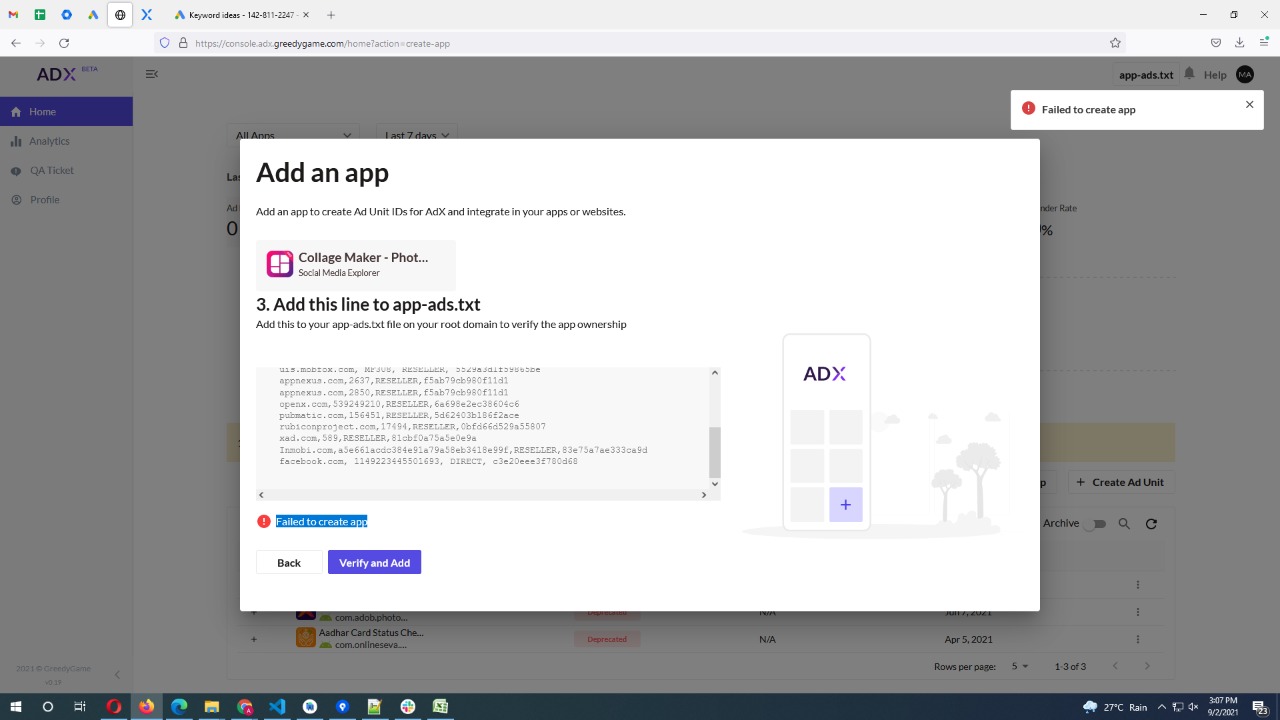Click inside the app-ads.txt code box
Screen dimensions: 1280x720
[482, 427]
